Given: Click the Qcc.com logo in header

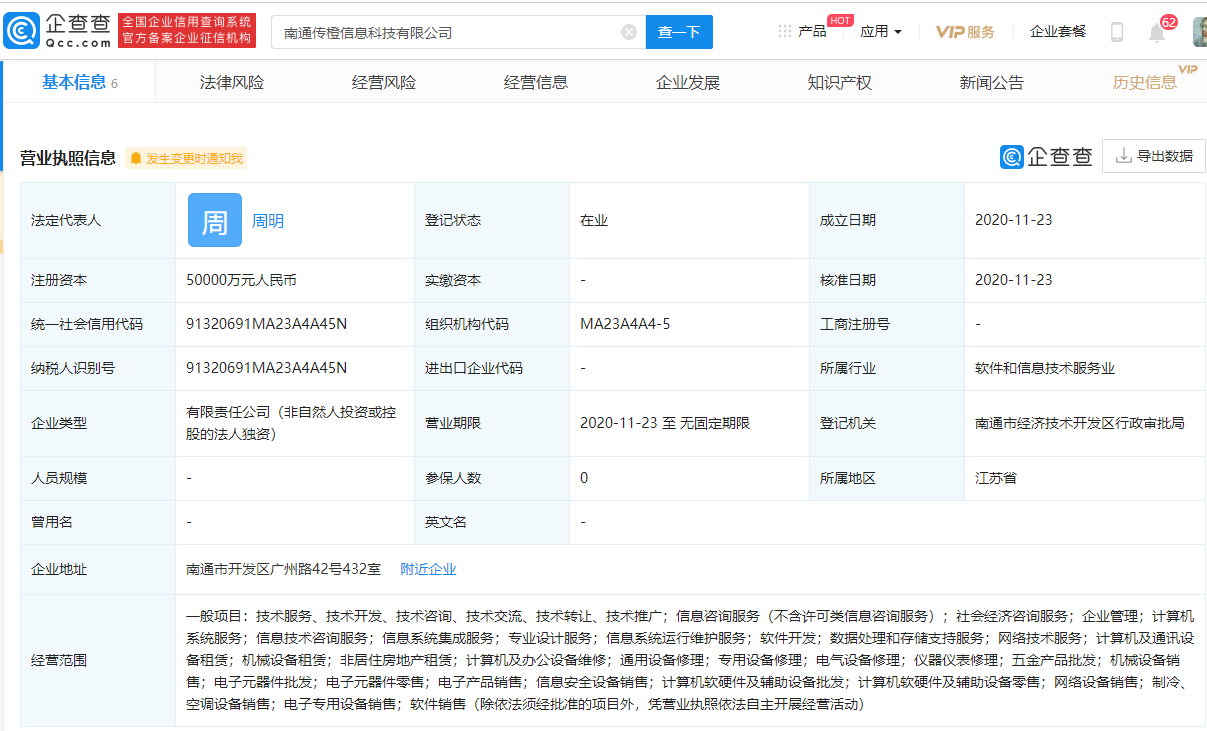Looking at the screenshot, I should (57, 31).
